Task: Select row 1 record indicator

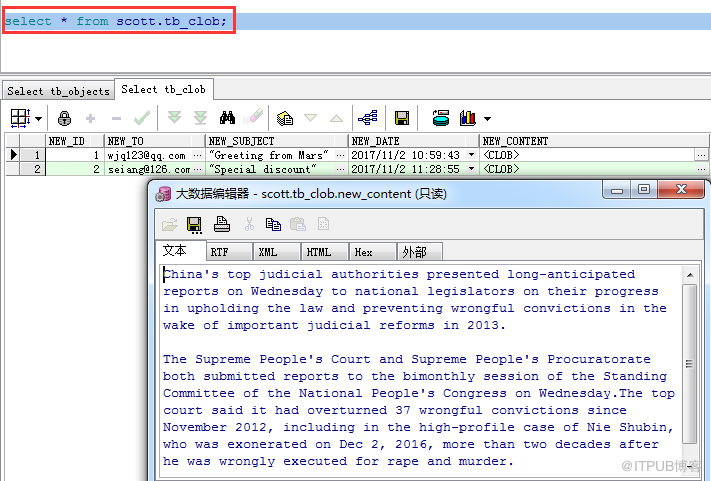Action: coord(13,155)
